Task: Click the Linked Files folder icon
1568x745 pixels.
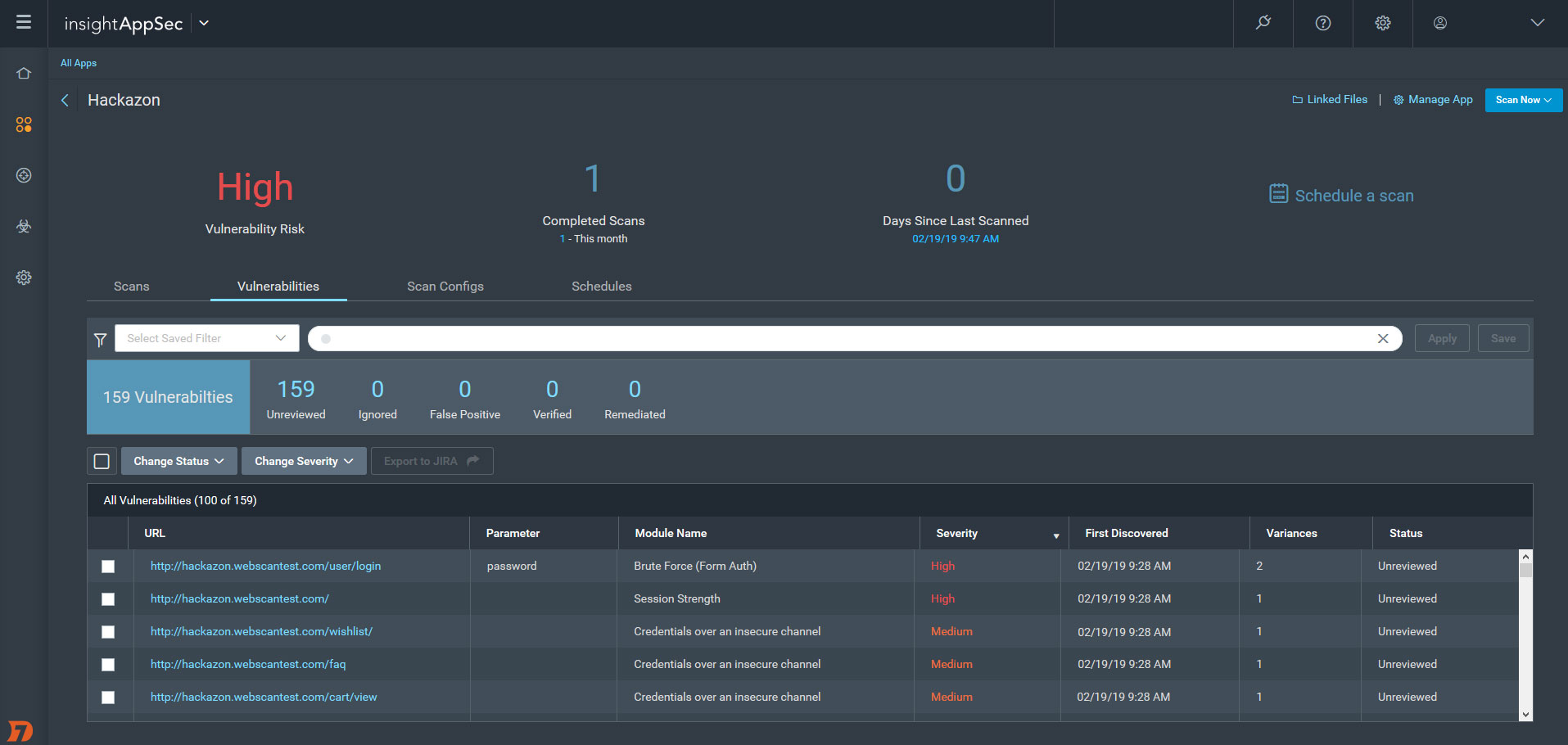Action: point(1297,100)
